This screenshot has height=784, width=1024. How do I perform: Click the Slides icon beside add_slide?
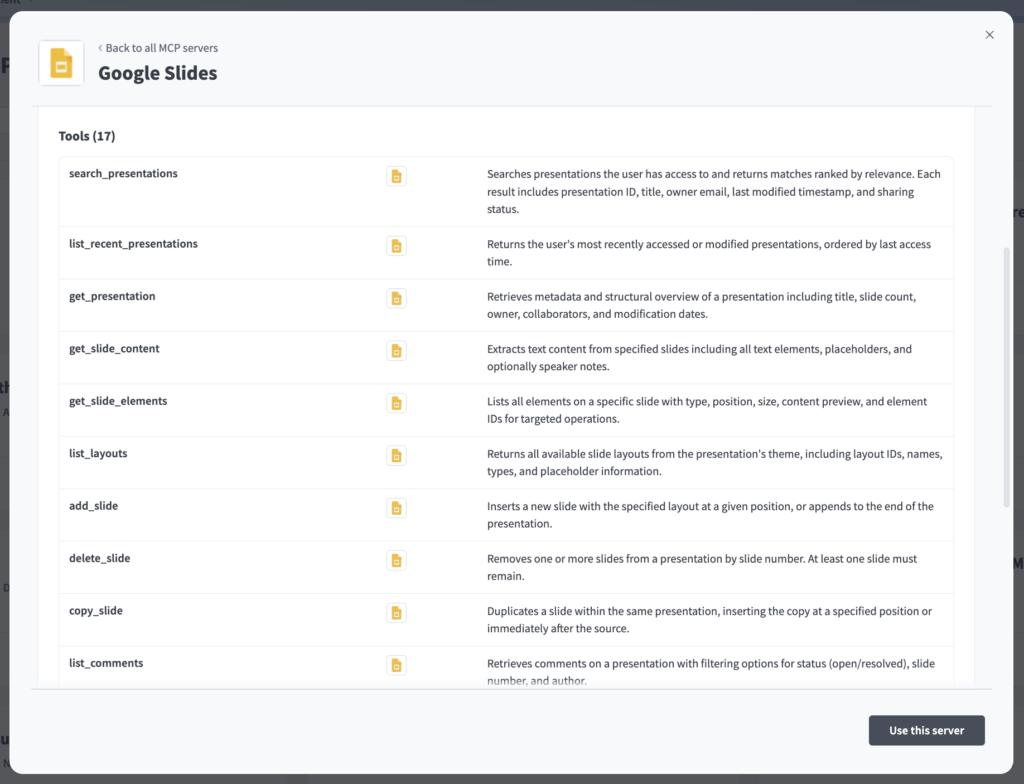396,508
